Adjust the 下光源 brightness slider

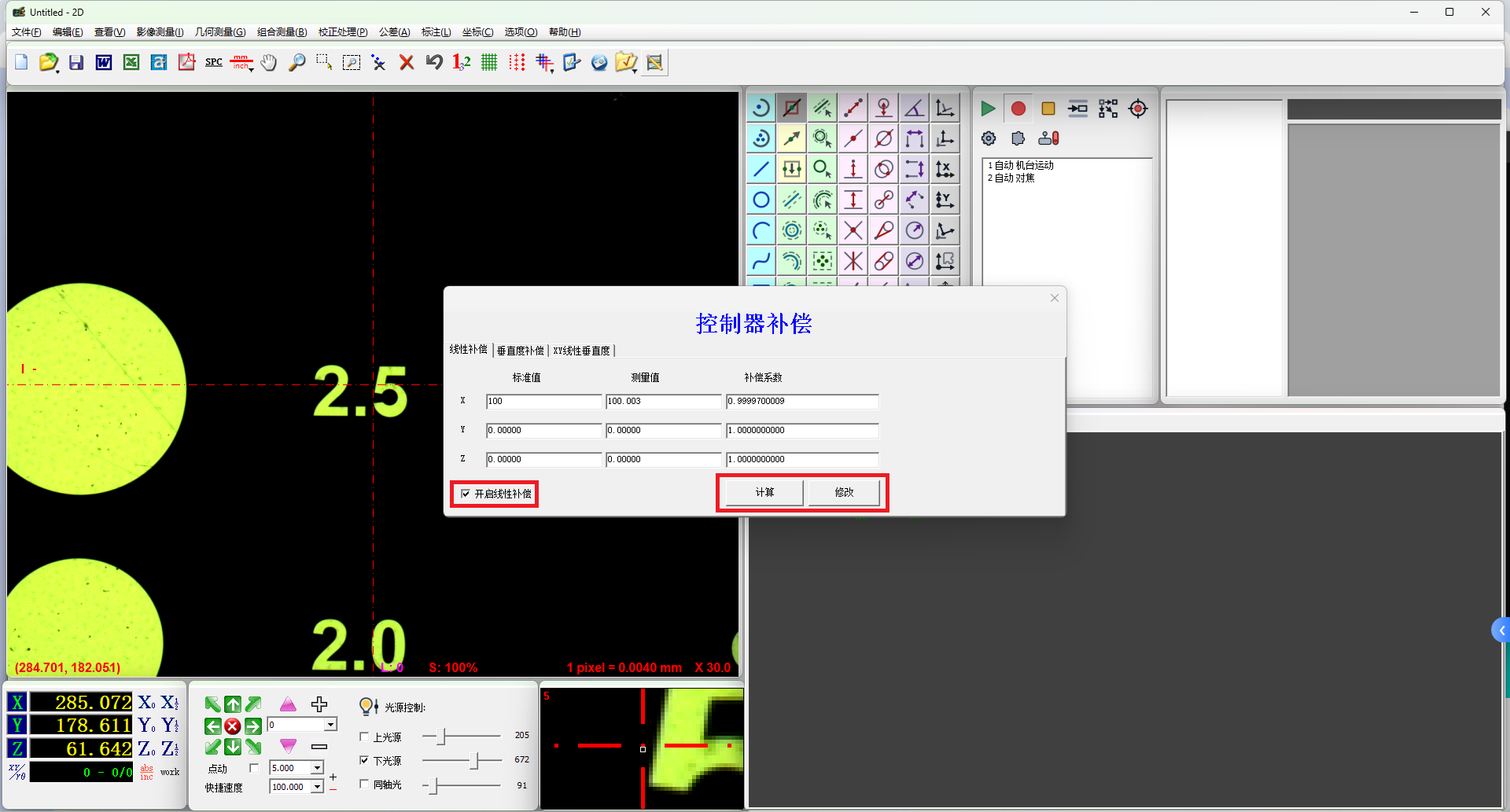[x=474, y=760]
